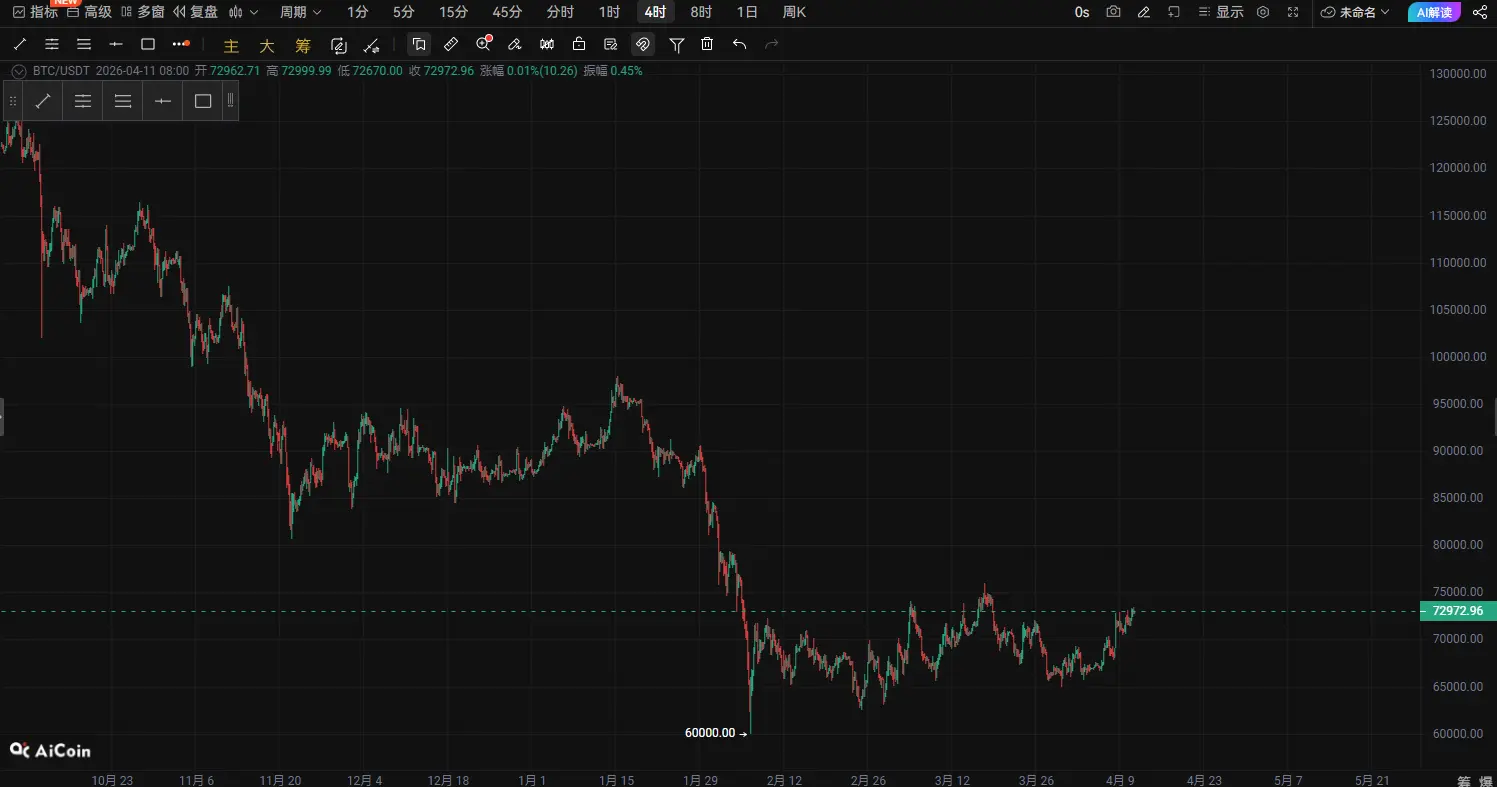
Task: Expand right side panel handle
Action: click(x=1494, y=416)
